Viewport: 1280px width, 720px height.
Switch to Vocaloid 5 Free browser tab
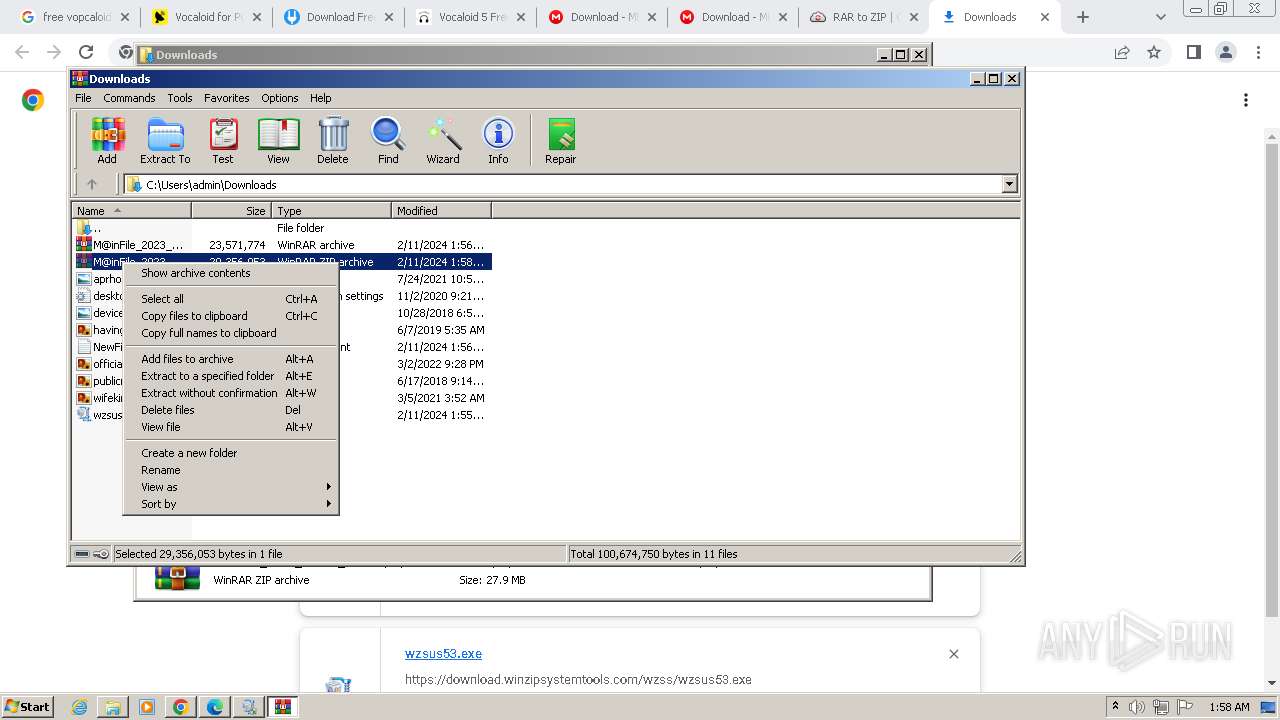click(x=471, y=17)
